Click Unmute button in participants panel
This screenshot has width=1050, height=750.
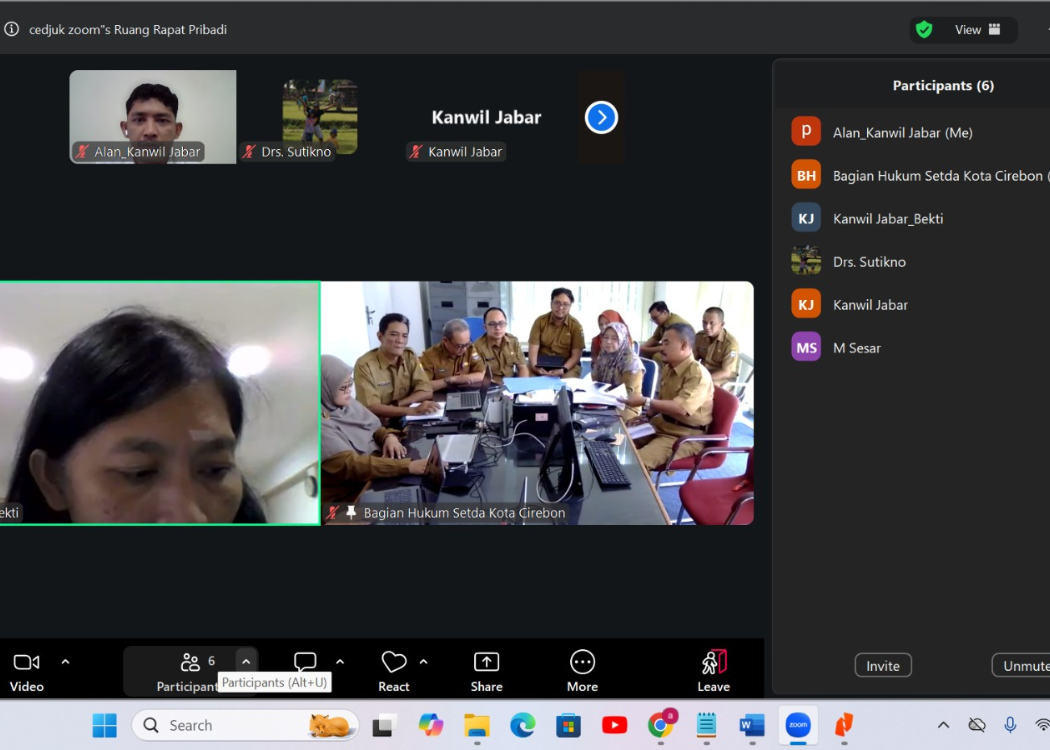click(x=1023, y=666)
